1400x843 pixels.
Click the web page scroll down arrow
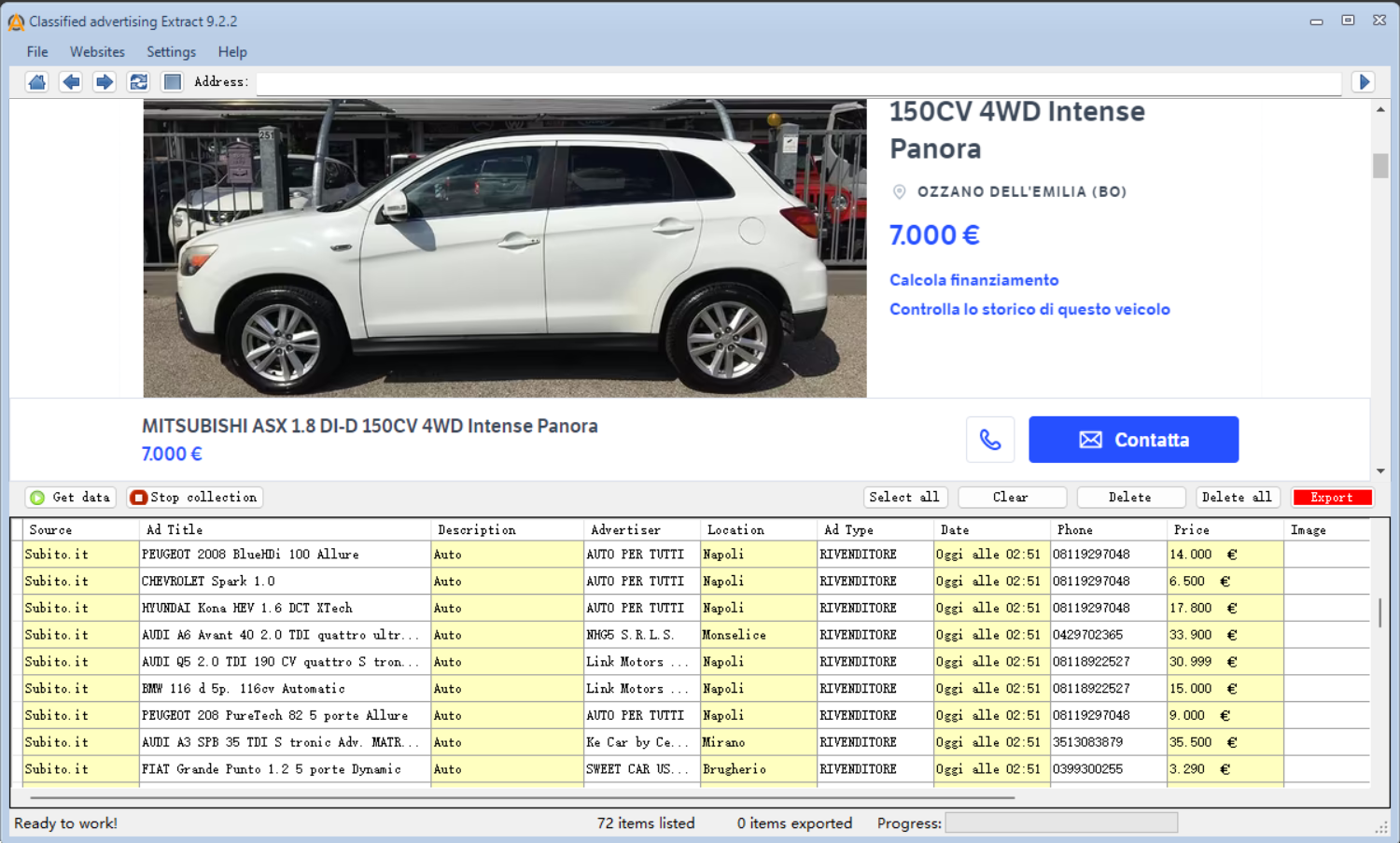click(x=1379, y=471)
